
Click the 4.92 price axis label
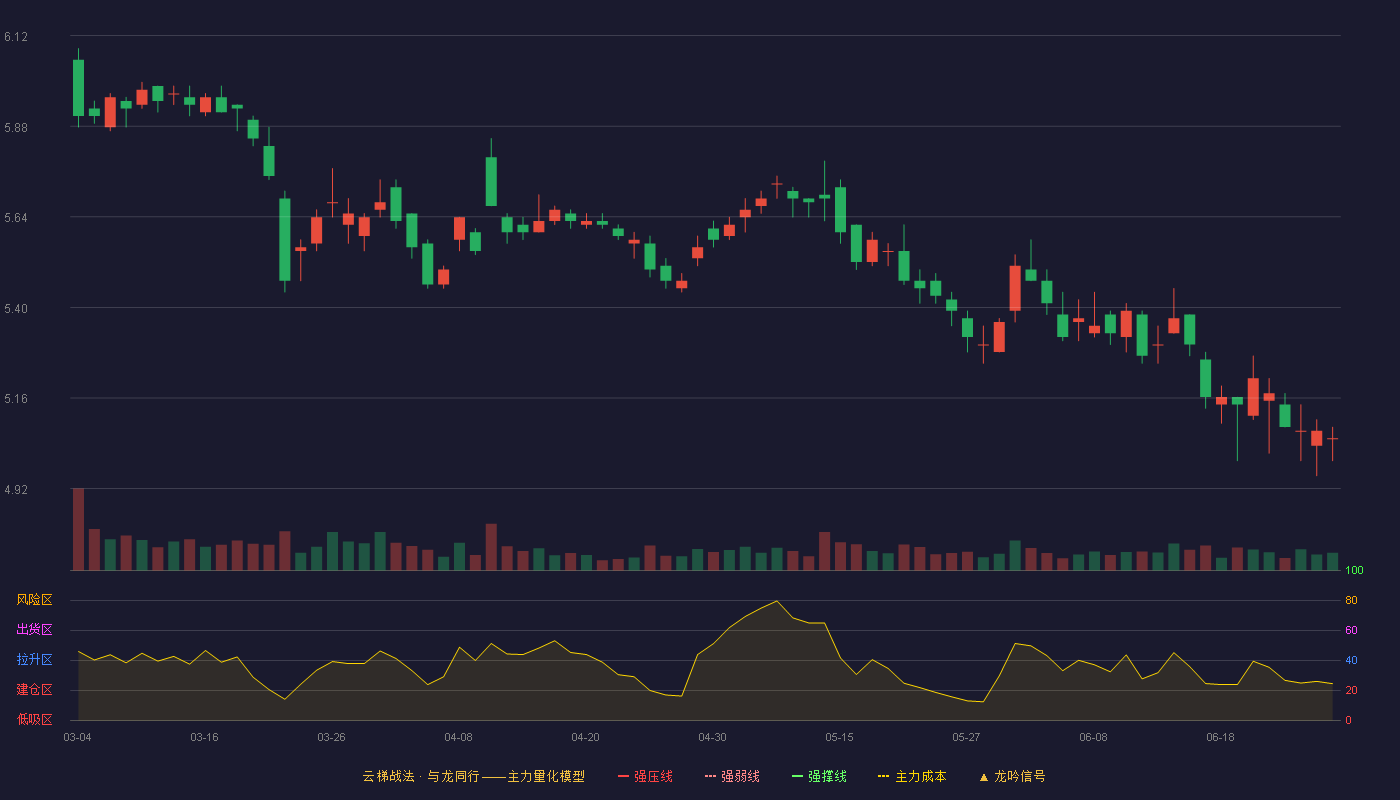pos(16,490)
